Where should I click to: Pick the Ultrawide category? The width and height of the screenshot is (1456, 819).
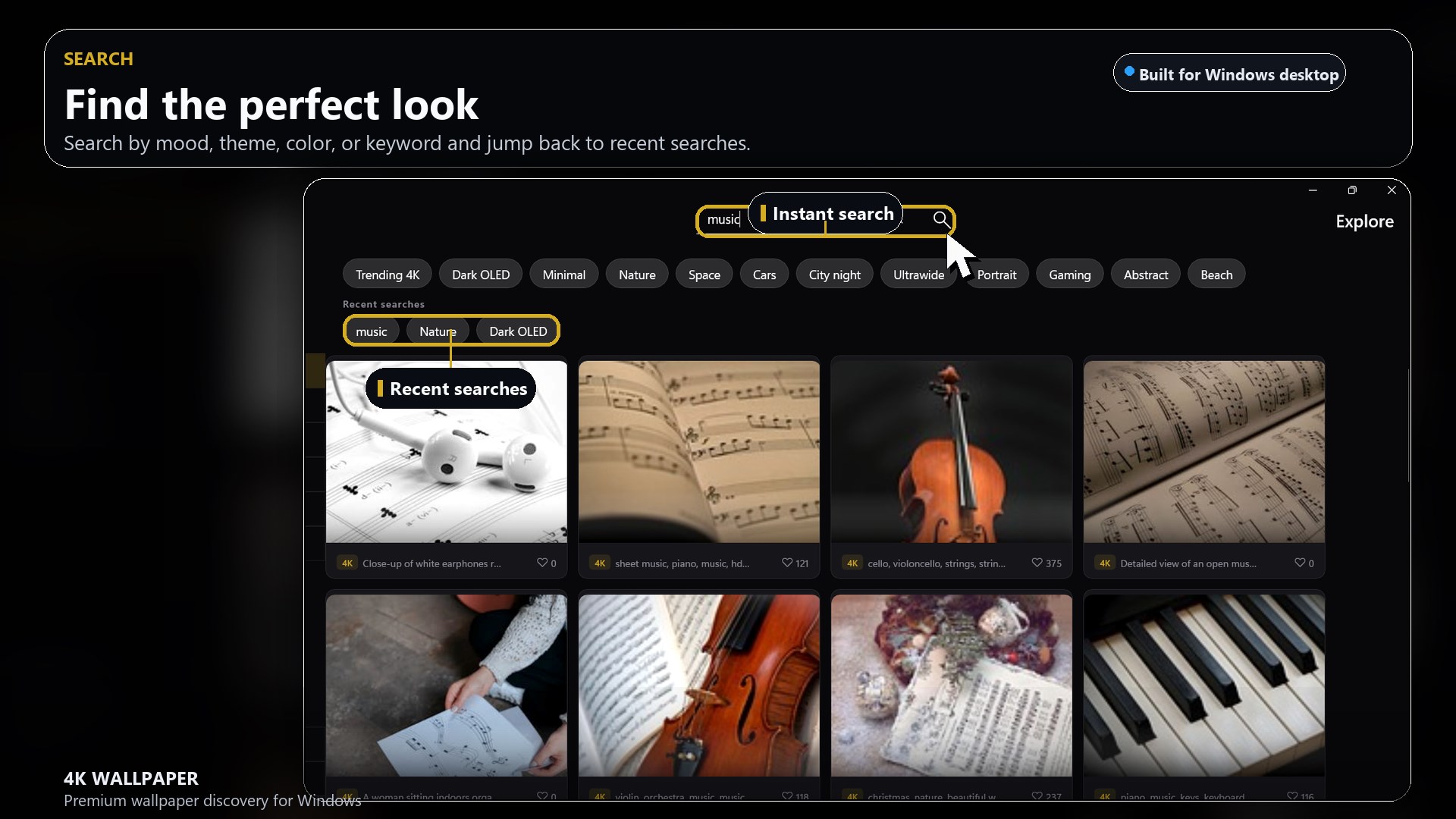point(918,275)
